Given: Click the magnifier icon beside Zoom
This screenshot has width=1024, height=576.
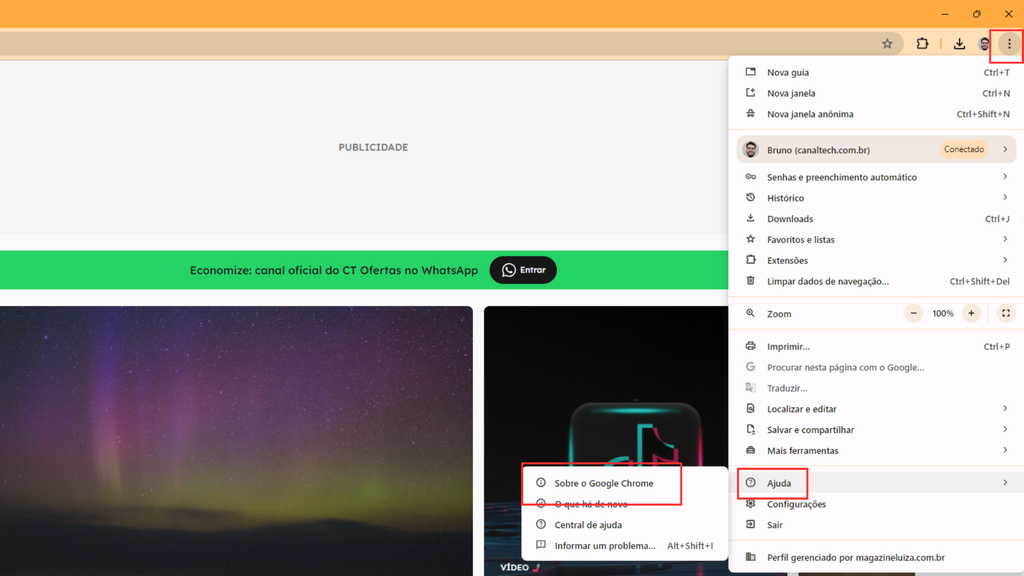Looking at the screenshot, I should pos(750,313).
